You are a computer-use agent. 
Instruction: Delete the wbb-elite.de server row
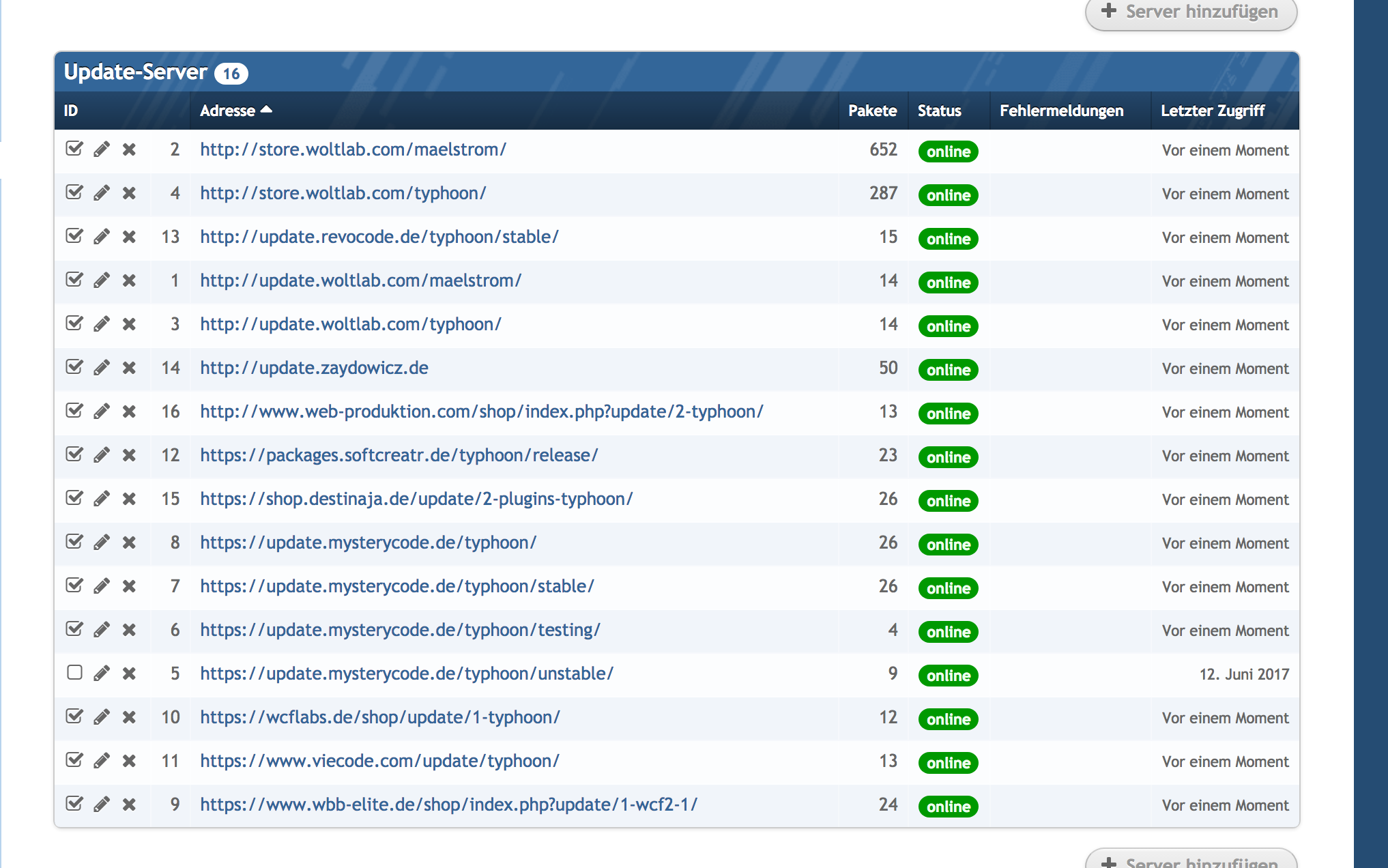pos(129,805)
